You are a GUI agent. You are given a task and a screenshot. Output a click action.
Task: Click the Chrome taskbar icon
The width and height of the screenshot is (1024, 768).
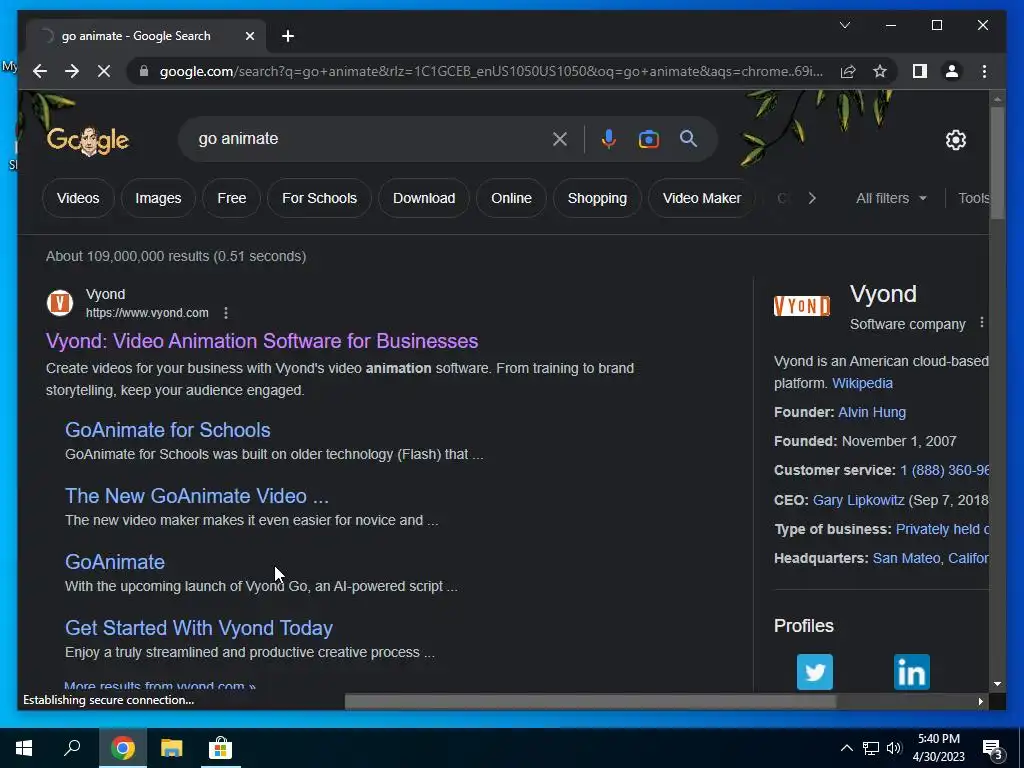[x=122, y=748]
